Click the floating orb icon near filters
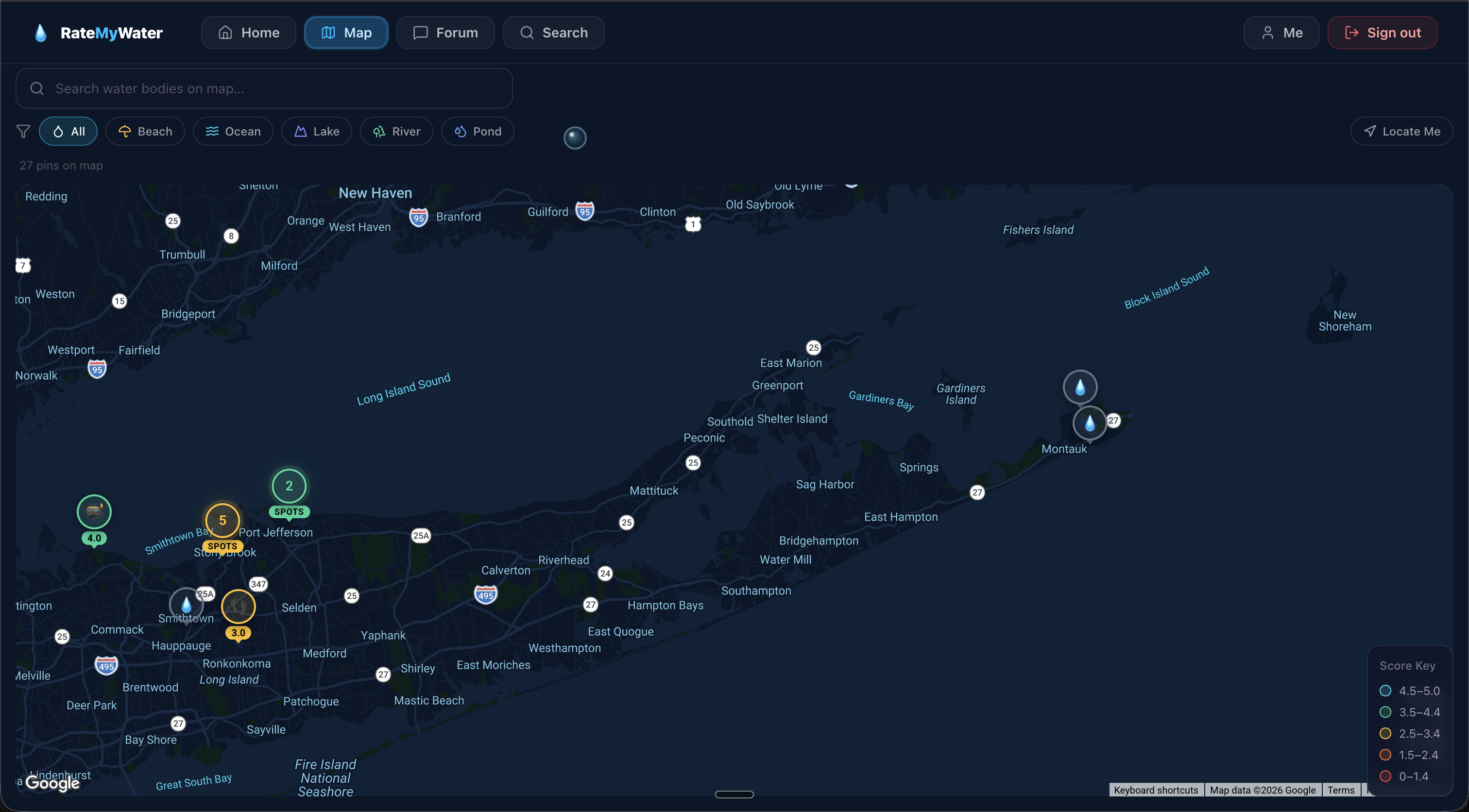Screen dimensions: 1469x812 click(575, 137)
